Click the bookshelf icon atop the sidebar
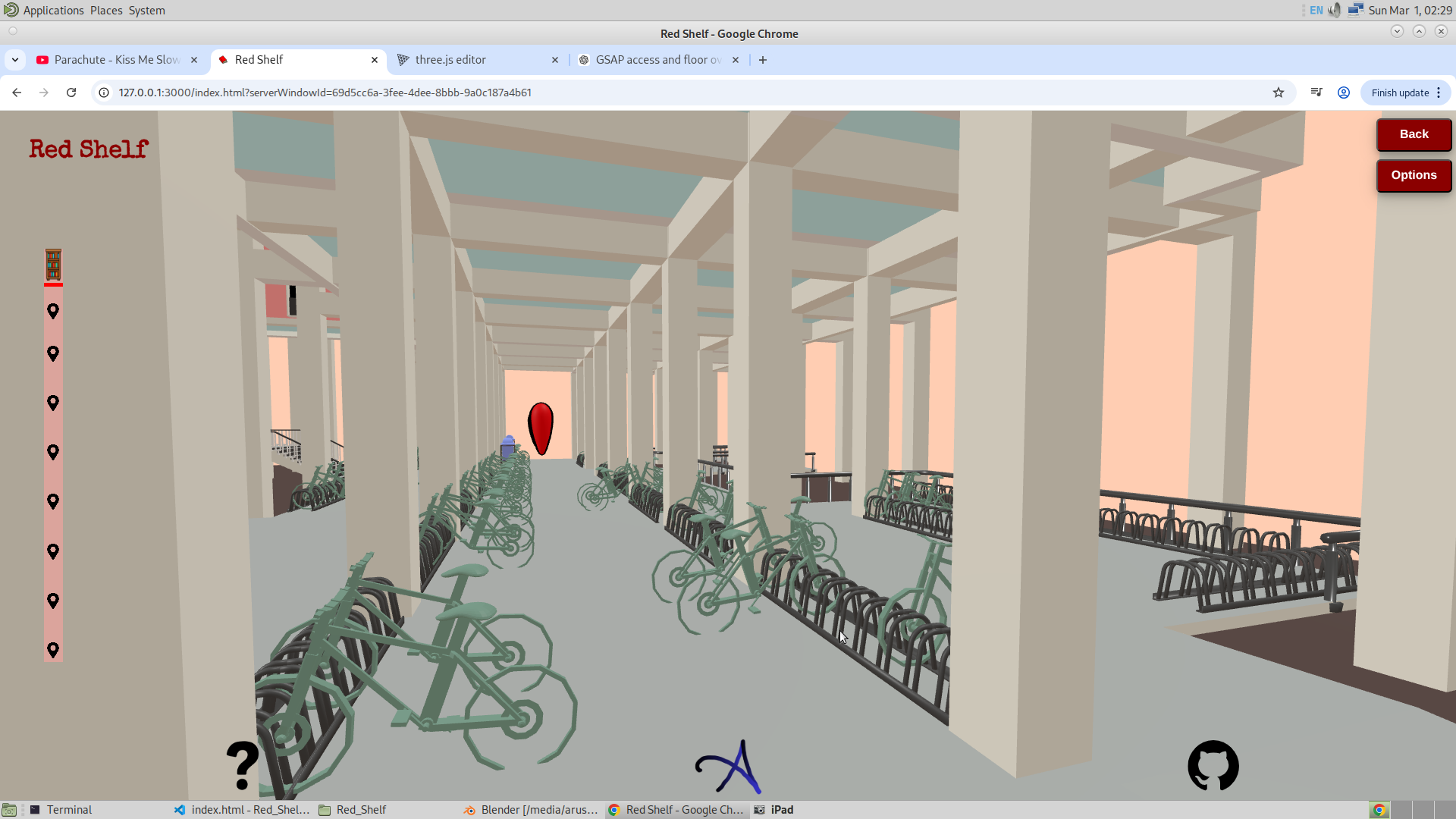1456x819 pixels. [x=53, y=265]
